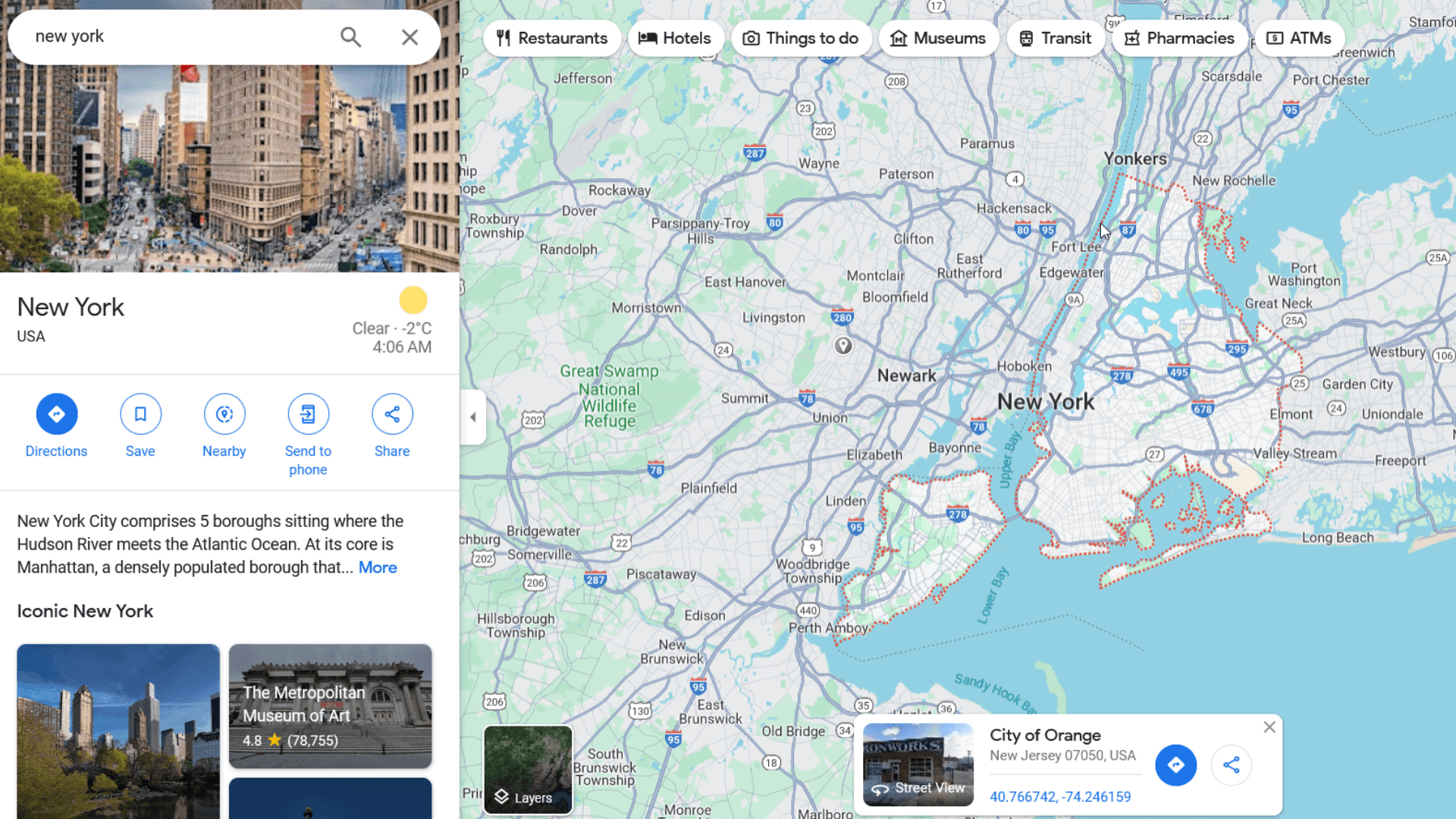Open New York header street photo
This screenshot has height=819, width=1456.
230,167
